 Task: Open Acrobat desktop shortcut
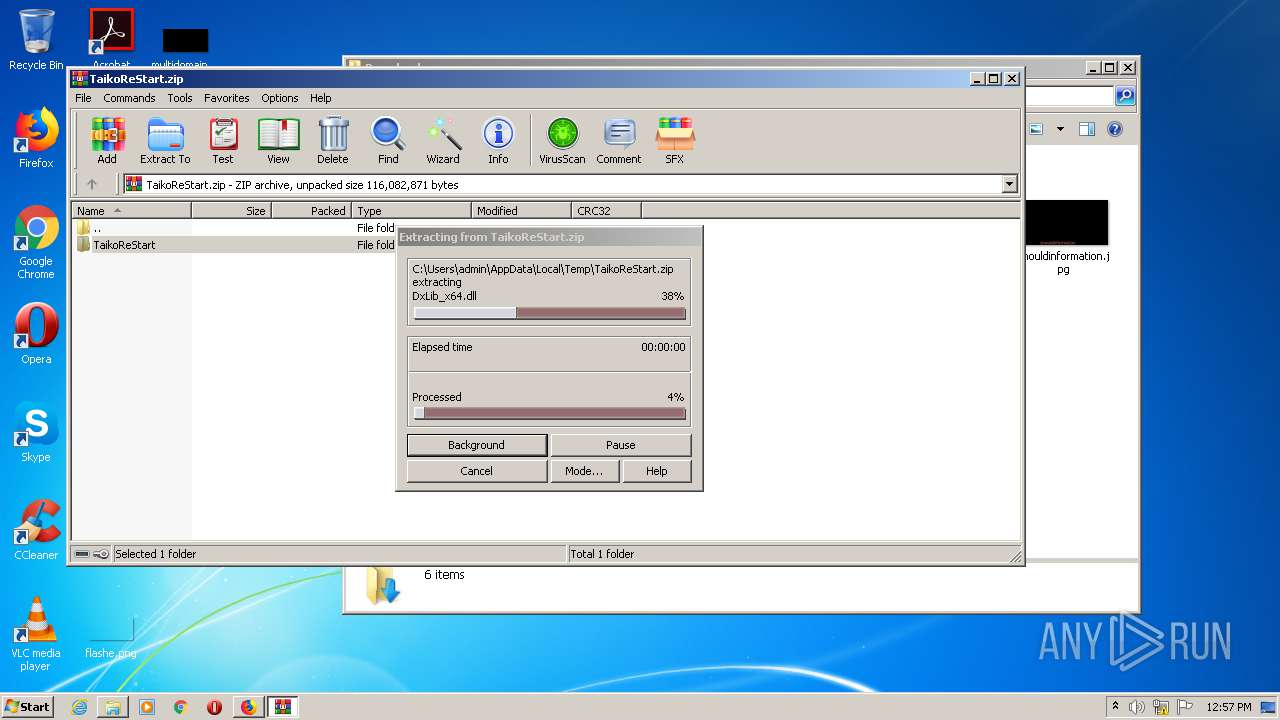click(x=111, y=38)
